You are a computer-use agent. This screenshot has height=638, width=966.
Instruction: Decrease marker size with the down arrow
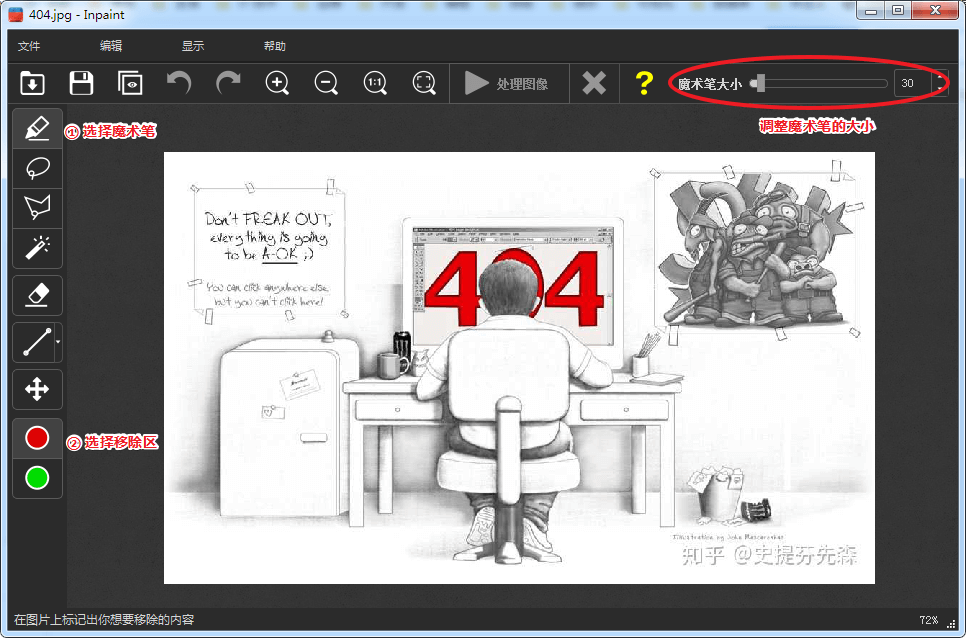(940, 89)
